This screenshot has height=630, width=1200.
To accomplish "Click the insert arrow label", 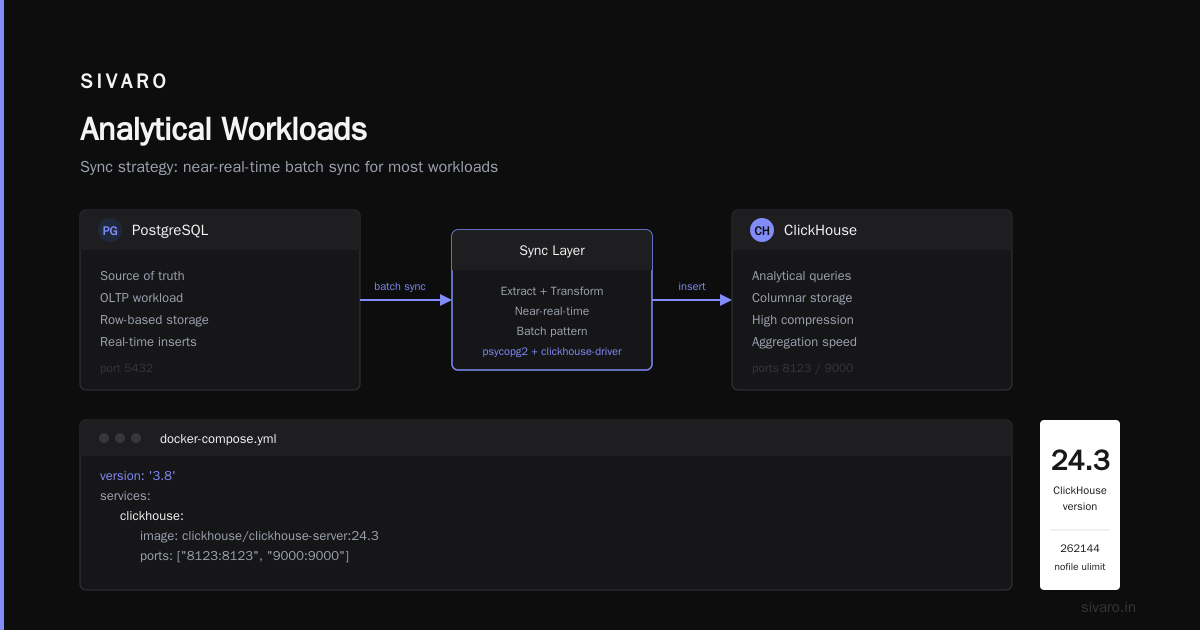I will 692,287.
